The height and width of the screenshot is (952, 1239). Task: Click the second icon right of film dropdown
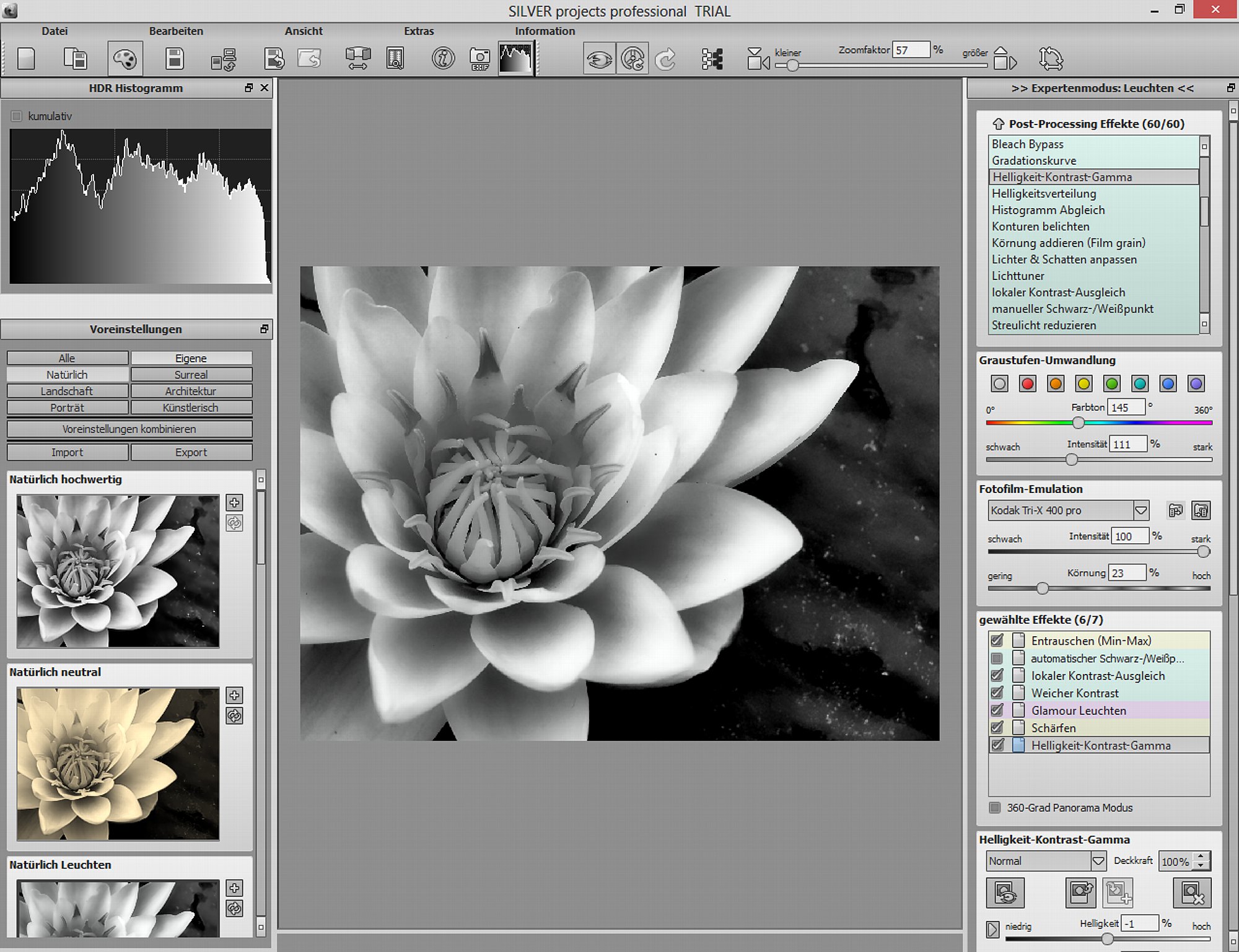click(x=1201, y=510)
